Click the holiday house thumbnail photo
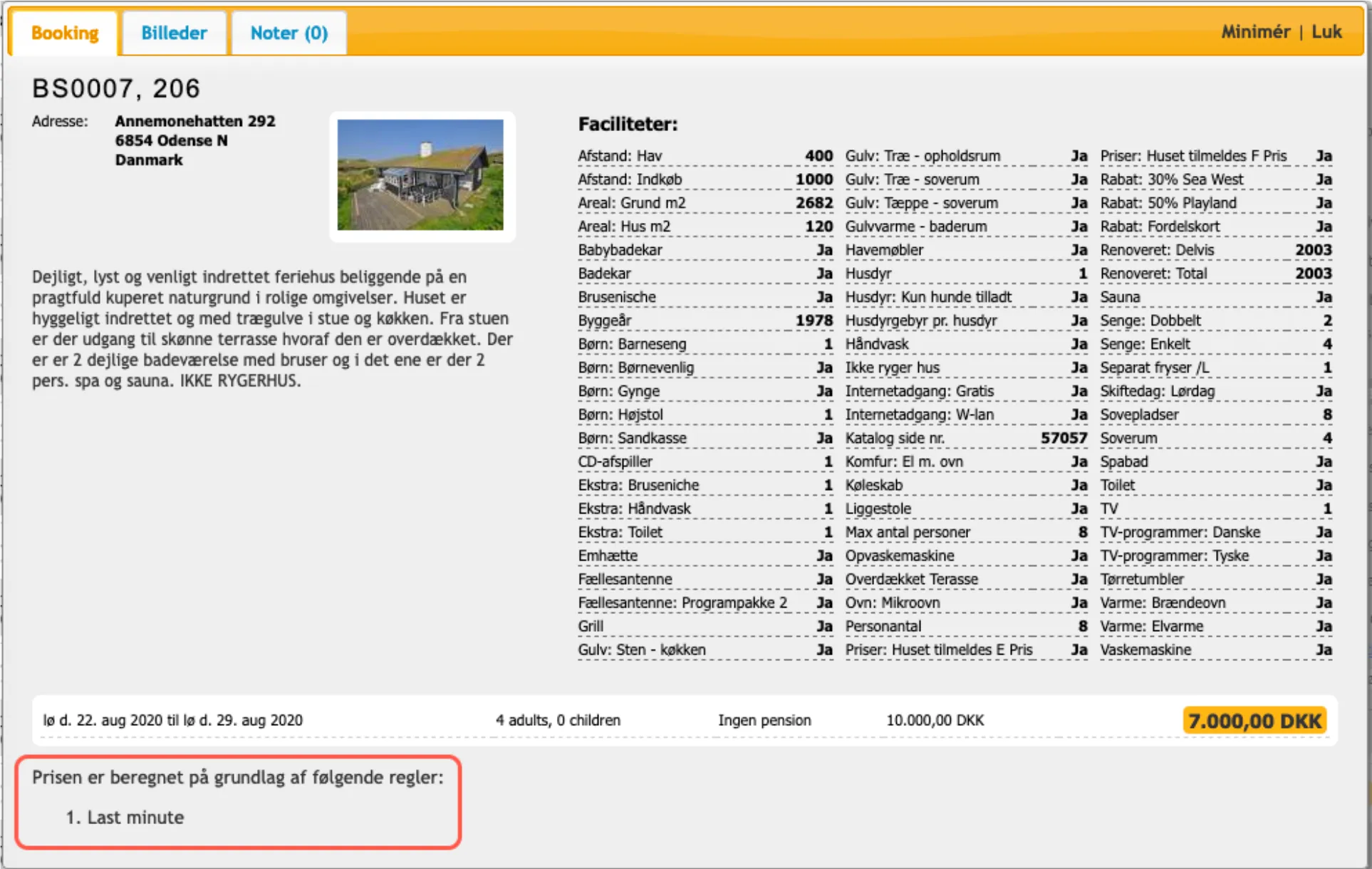Screen dimensions: 1372x869 (420, 175)
